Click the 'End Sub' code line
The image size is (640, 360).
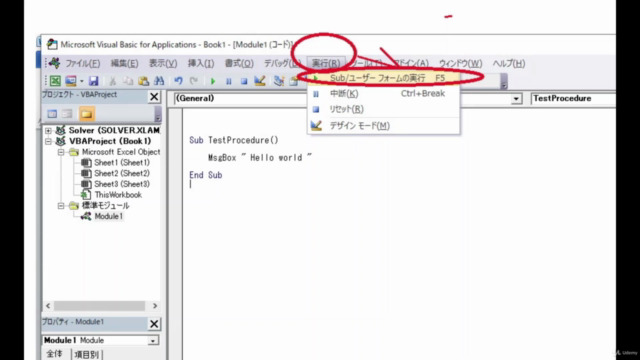coord(206,175)
